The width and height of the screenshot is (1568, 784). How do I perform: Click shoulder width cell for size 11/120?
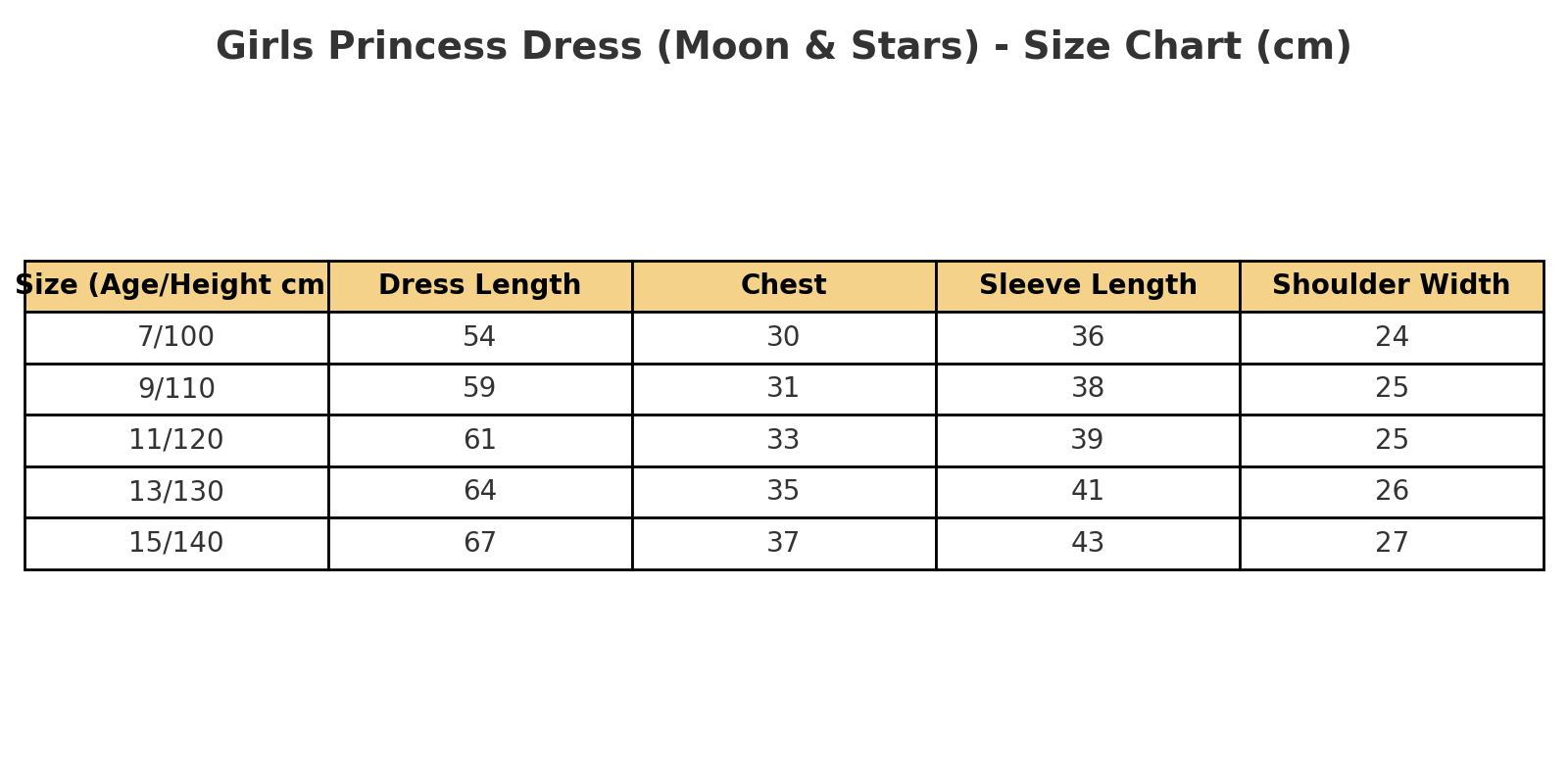(1391, 441)
